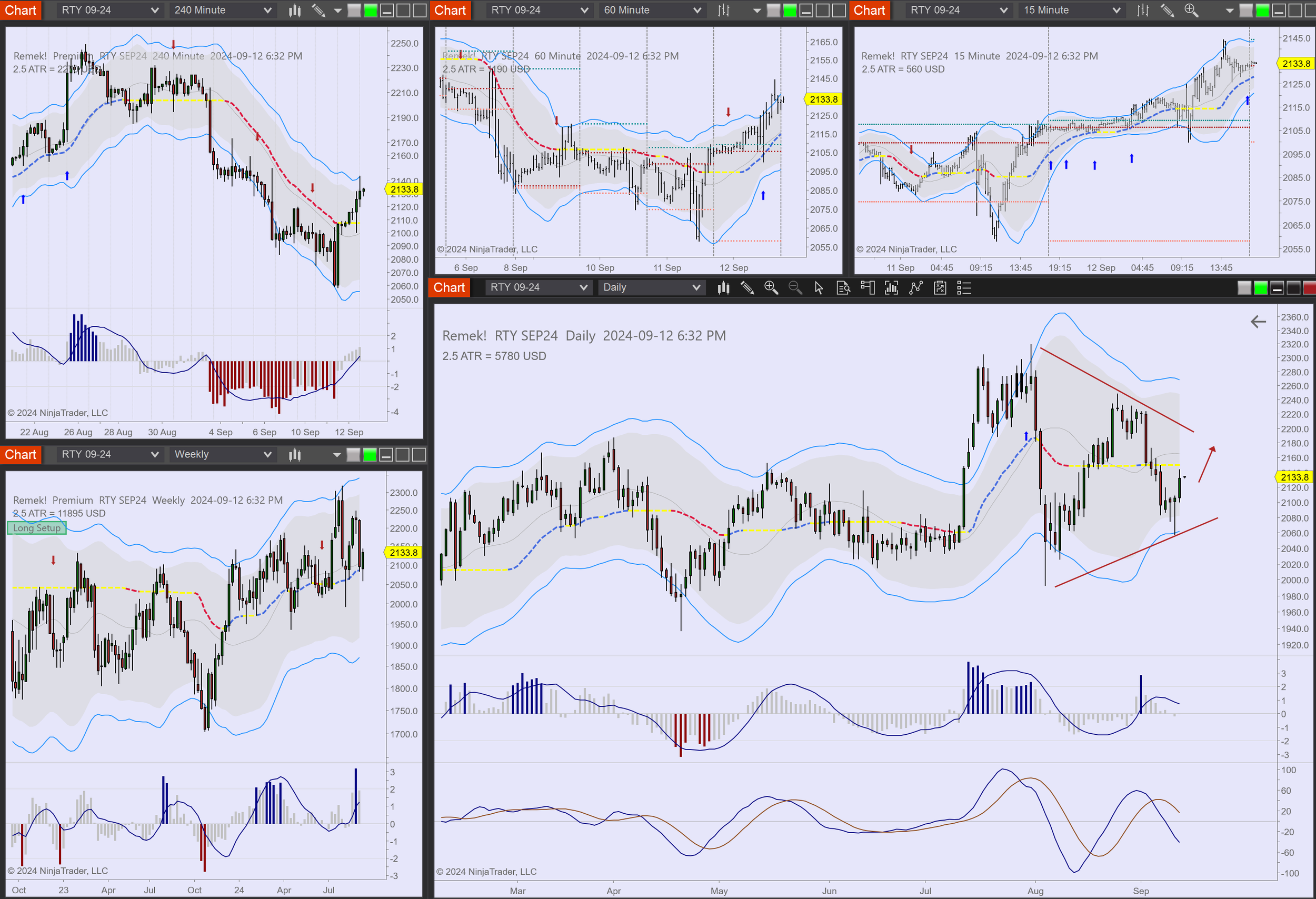Toggle green link button in 60 Minute chart
Image resolution: width=1316 pixels, height=899 pixels.
tap(790, 10)
